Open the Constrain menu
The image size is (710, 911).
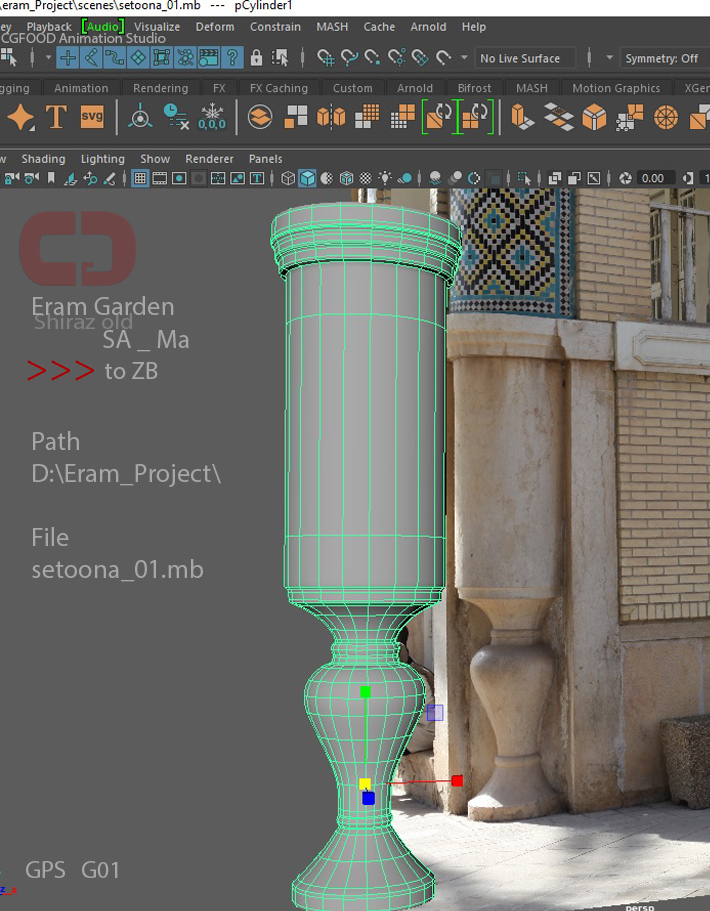275,27
